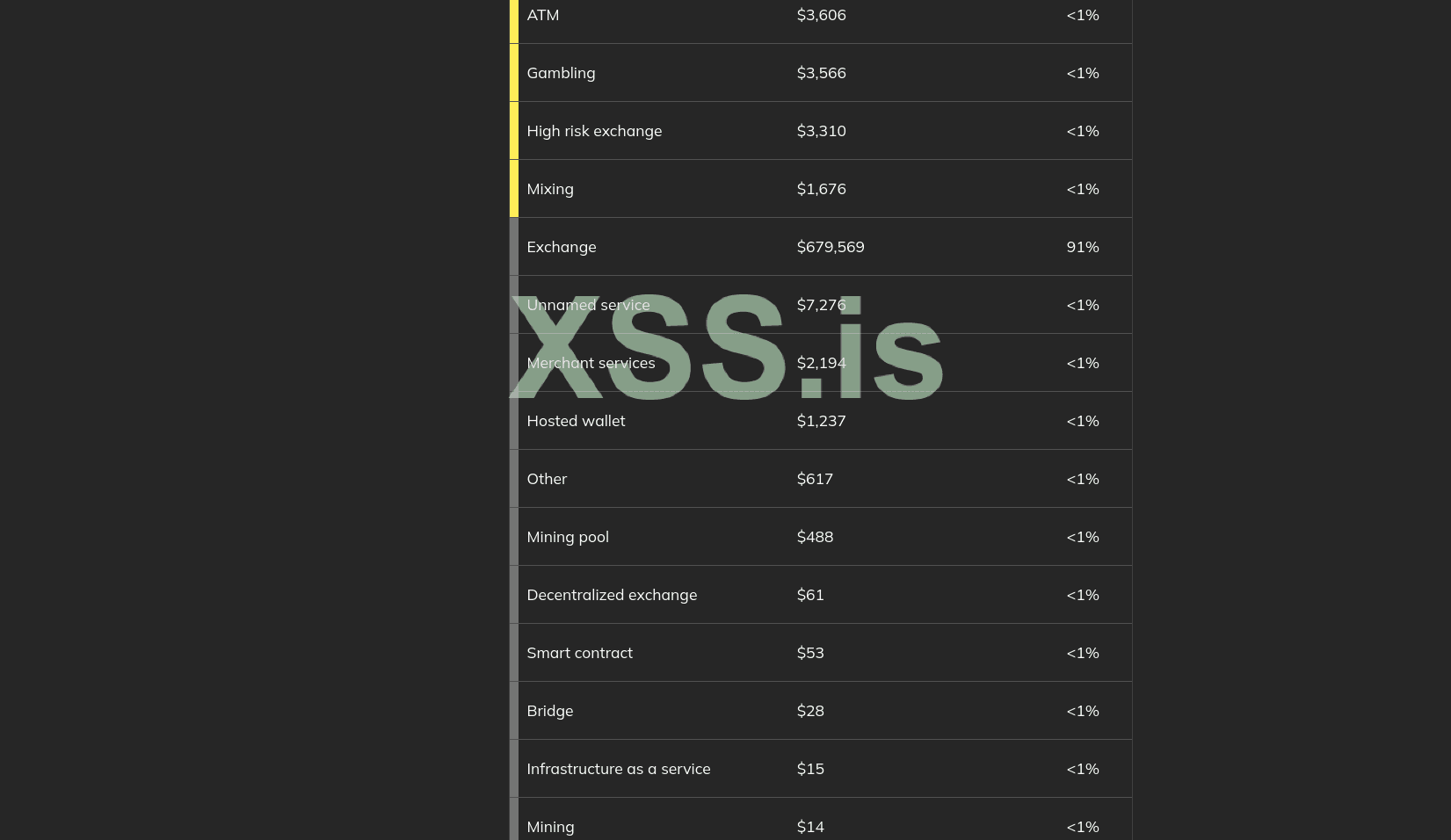Screen dimensions: 1451x840
Task: Click yellow bar beside High risk exchange
Action: (x=514, y=131)
